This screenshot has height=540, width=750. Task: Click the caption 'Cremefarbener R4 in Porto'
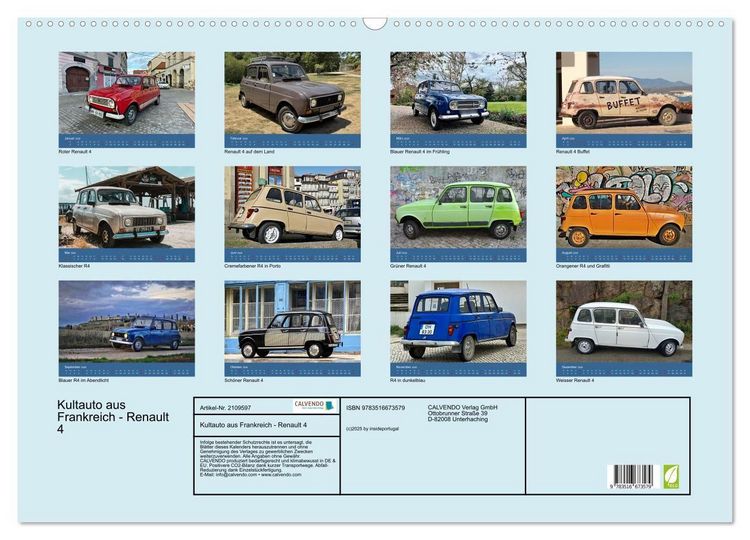click(253, 266)
